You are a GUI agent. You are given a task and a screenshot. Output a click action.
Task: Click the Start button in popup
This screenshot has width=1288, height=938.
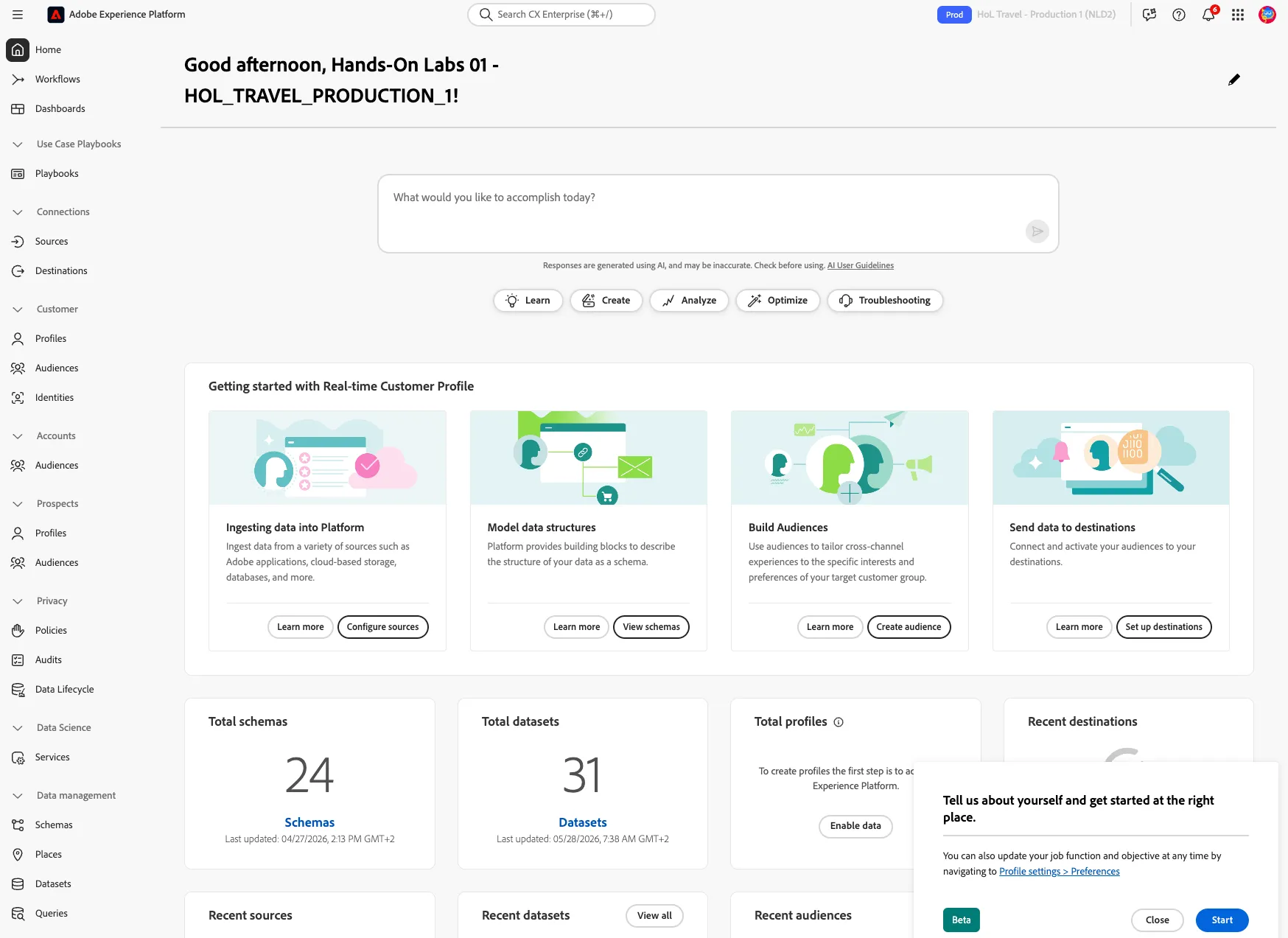[1222, 920]
